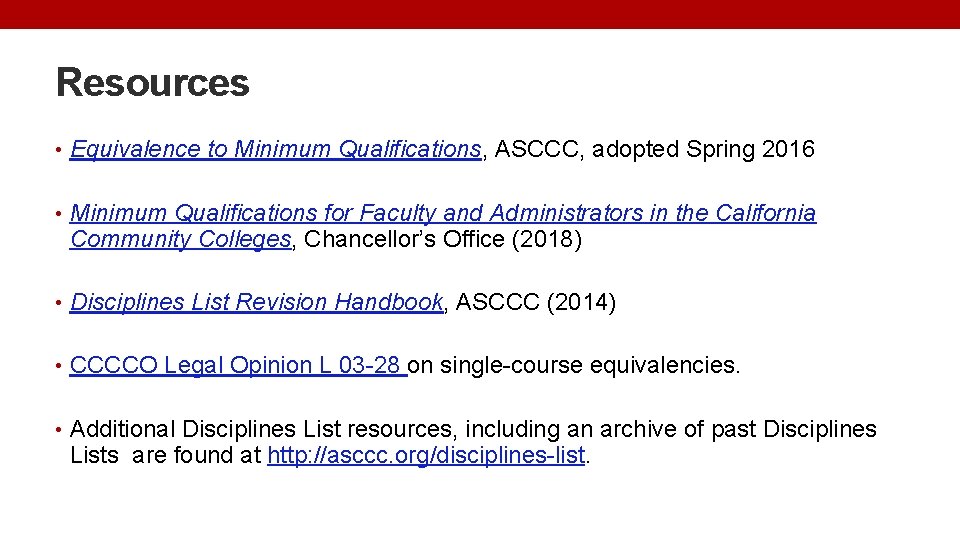Click the text 'on single-course equivalencies.'
The width and height of the screenshot is (960, 540).
(x=575, y=366)
